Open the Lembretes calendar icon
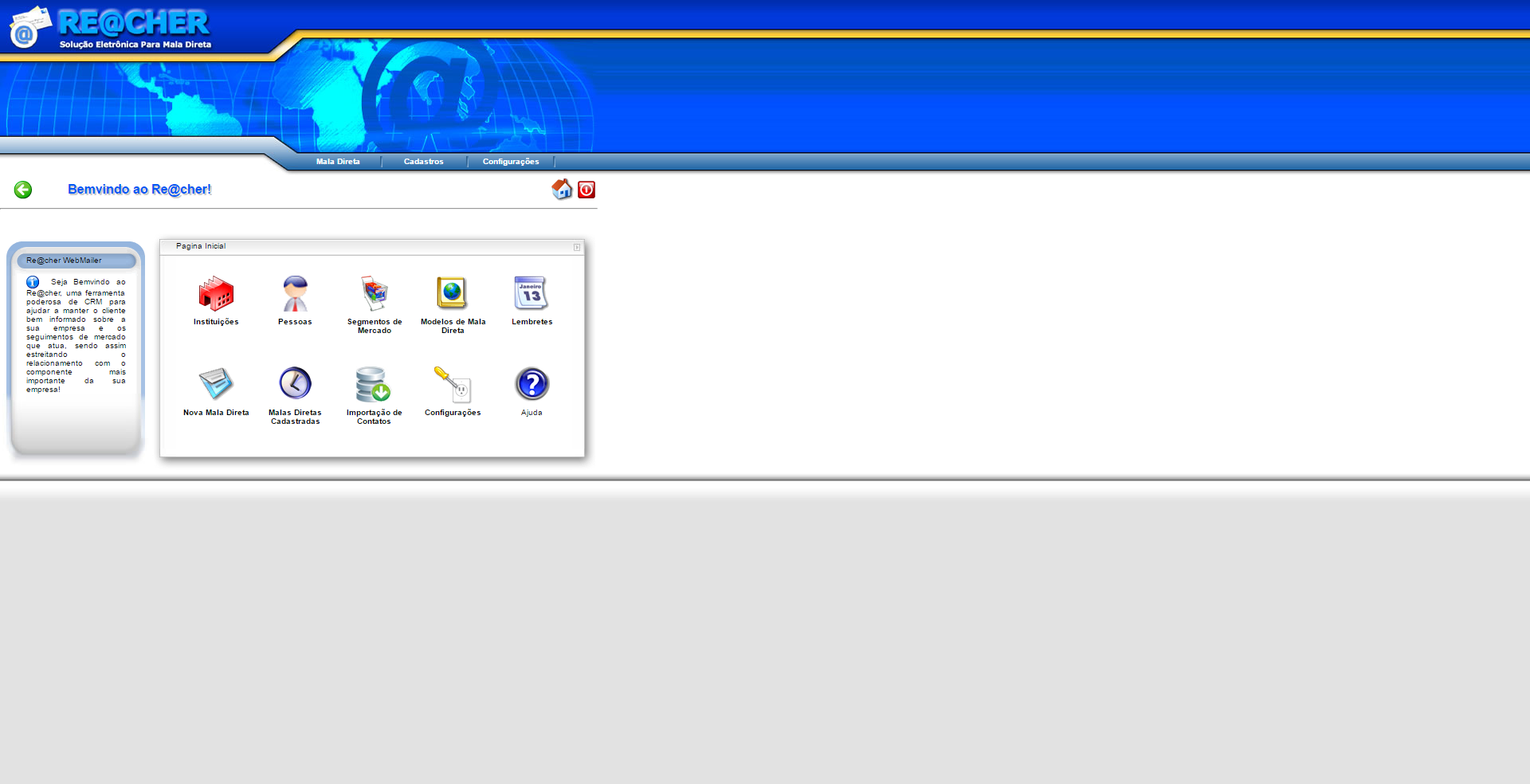 532,294
